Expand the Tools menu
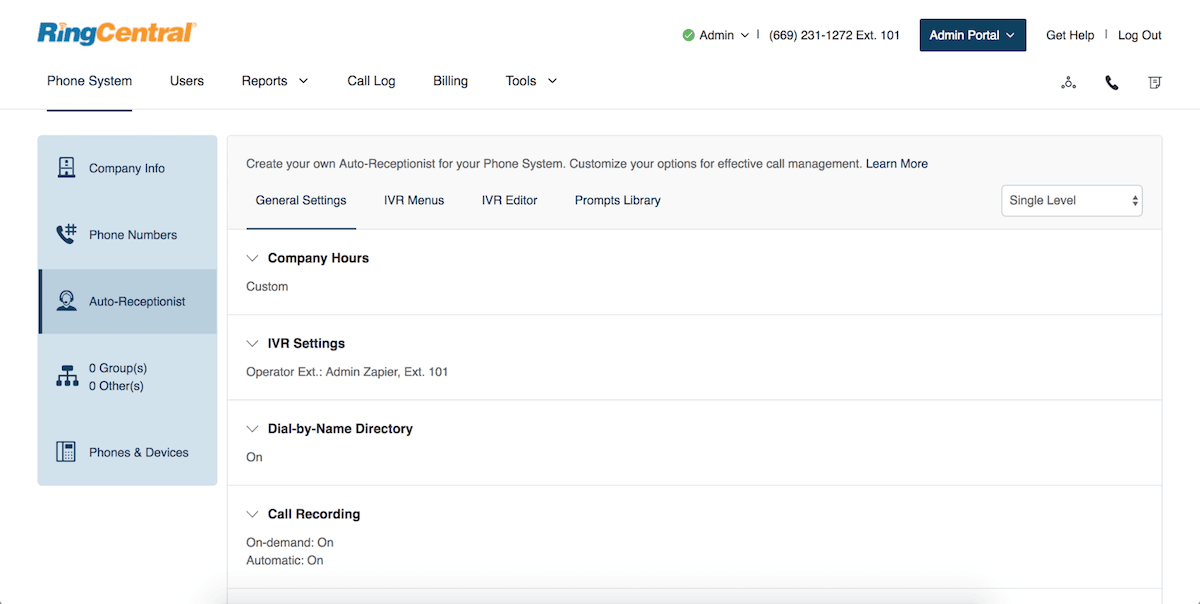Screen dimensions: 1200x604 [531, 81]
